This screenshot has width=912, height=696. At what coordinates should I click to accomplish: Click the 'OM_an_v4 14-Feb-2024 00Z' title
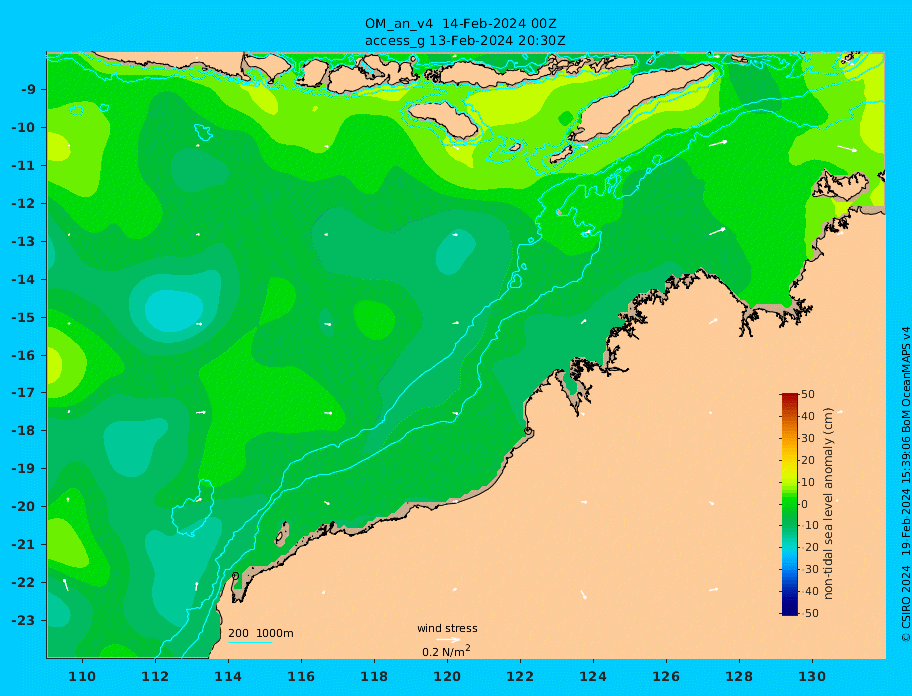coord(461,24)
